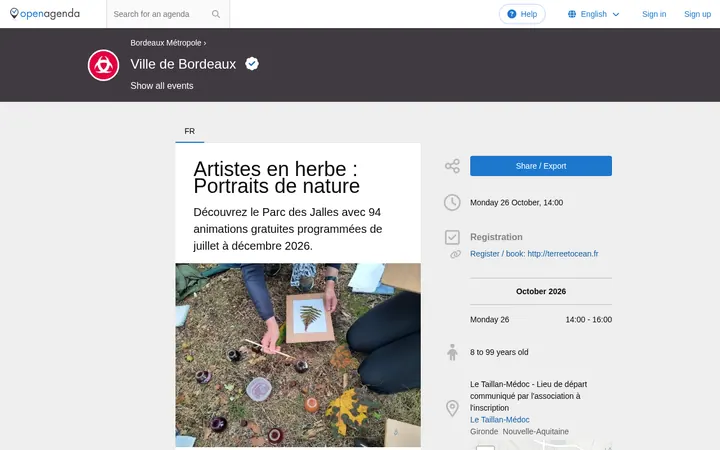Open the Help button
This screenshot has width=720, height=450.
pos(522,14)
